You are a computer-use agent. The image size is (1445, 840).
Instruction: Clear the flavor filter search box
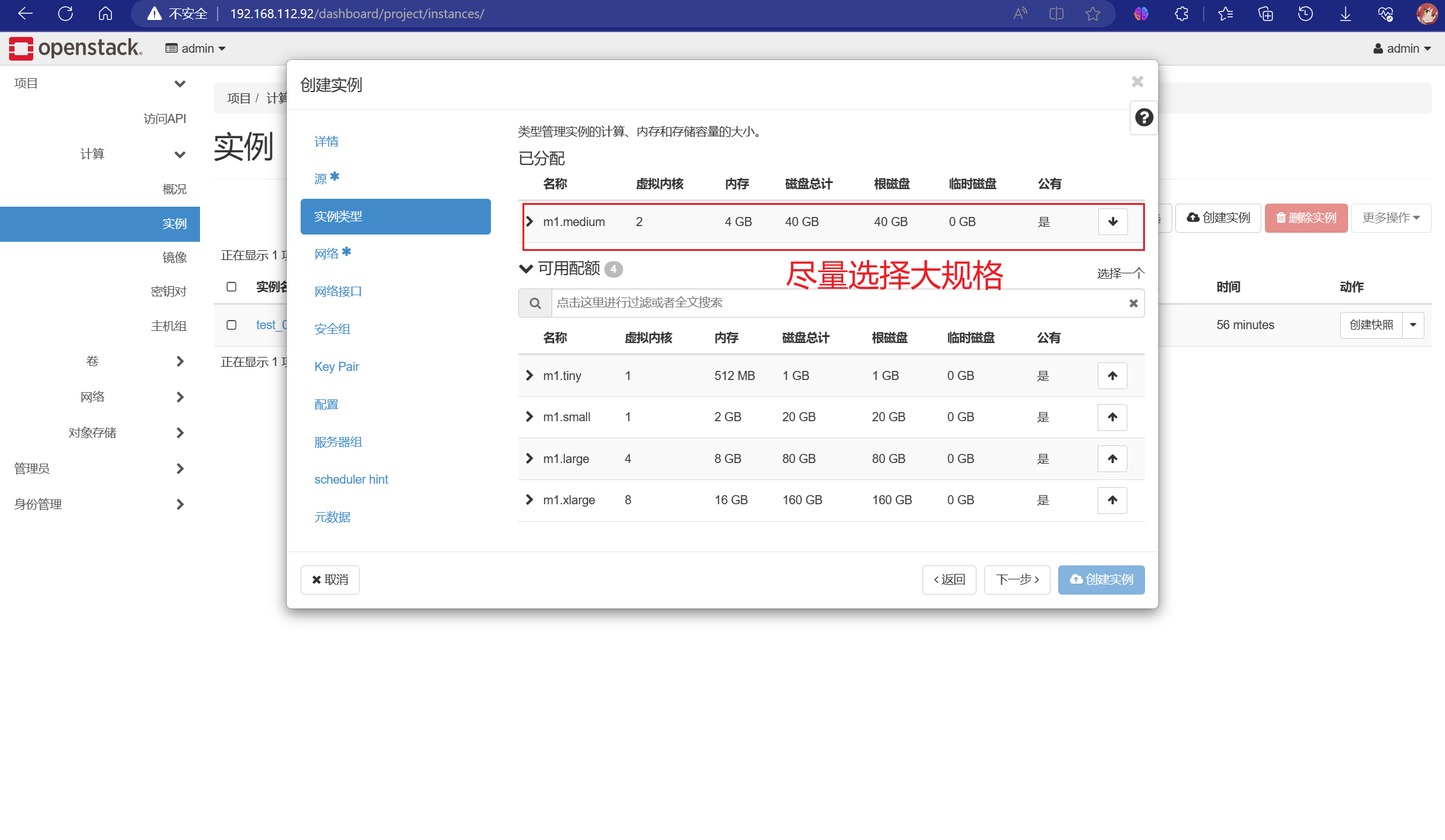(1133, 303)
